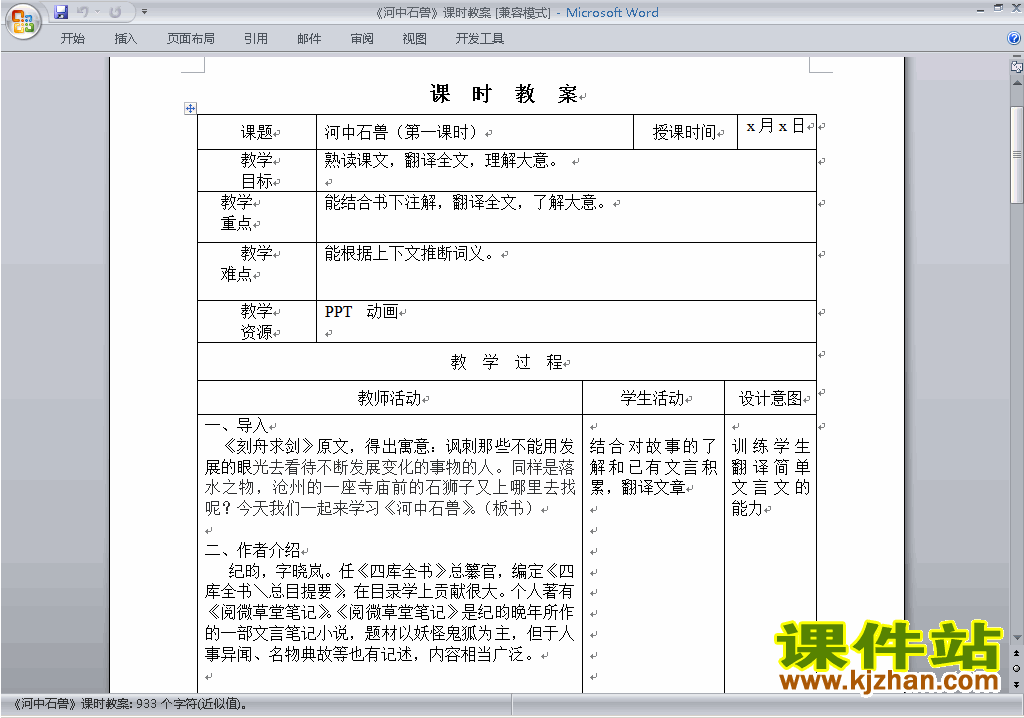Click the text 能结合书下注解，翻译全文，了解大意。
1024x718 pixels.
coord(466,203)
